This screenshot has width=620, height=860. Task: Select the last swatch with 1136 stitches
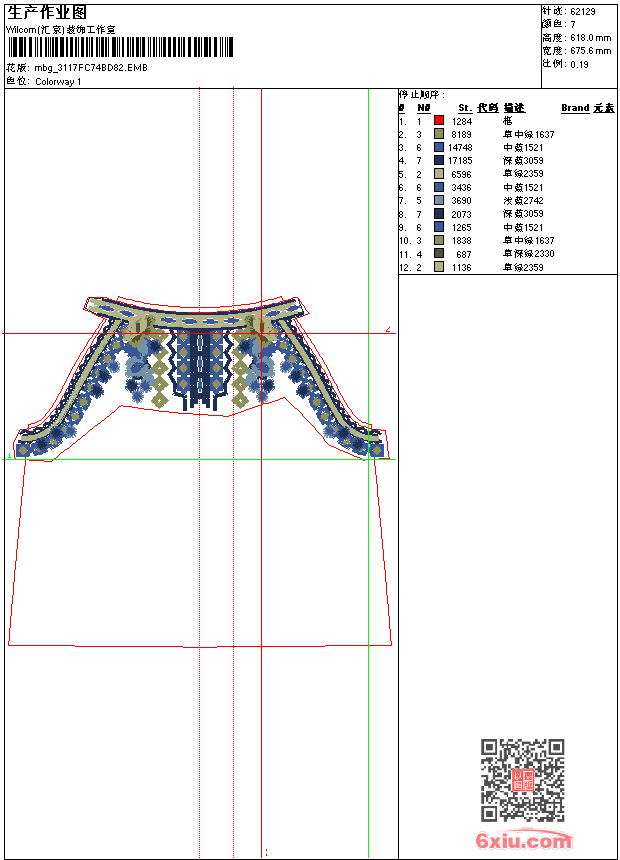tap(438, 267)
